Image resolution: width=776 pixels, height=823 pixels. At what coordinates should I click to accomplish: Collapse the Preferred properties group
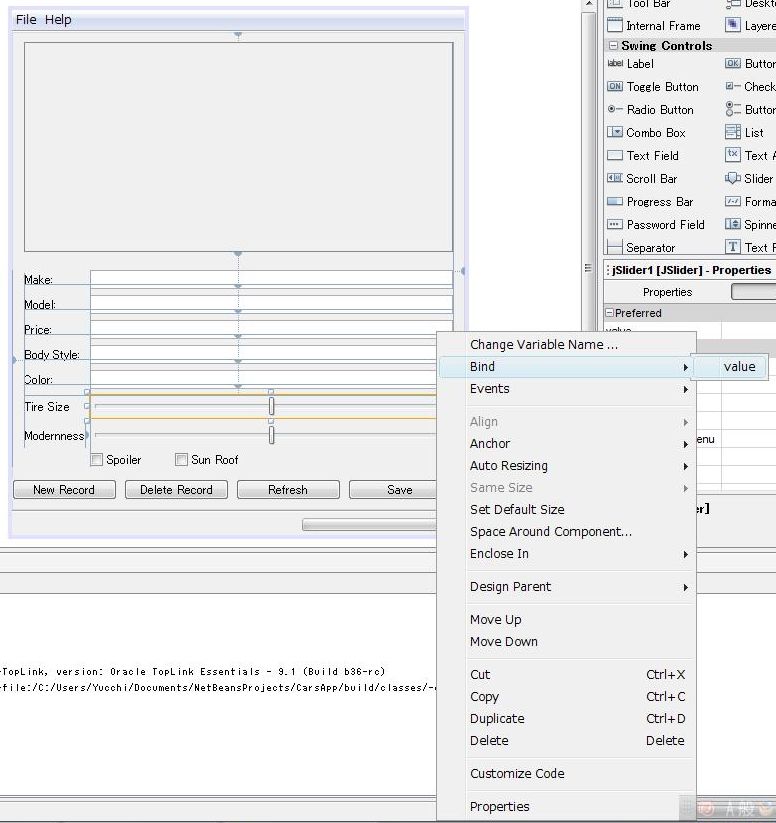click(610, 313)
